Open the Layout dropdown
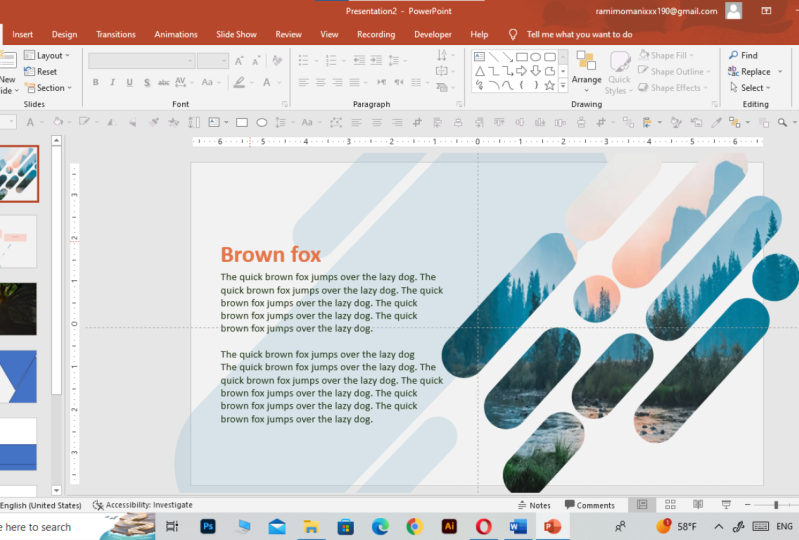The height and width of the screenshot is (540, 799). point(47,55)
